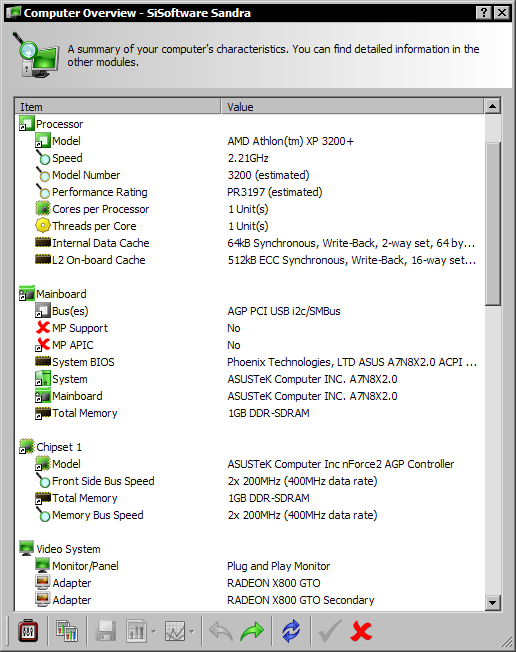Click the Model icon under Processor
This screenshot has height=652, width=516.
click(42, 141)
